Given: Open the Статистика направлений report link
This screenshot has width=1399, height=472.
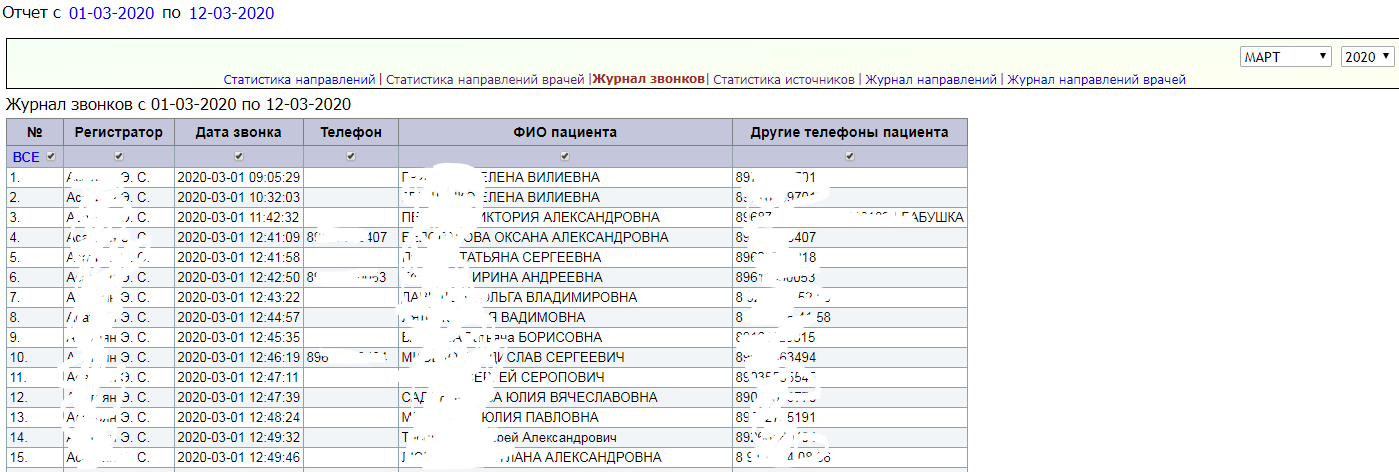Looking at the screenshot, I should pos(299,79).
